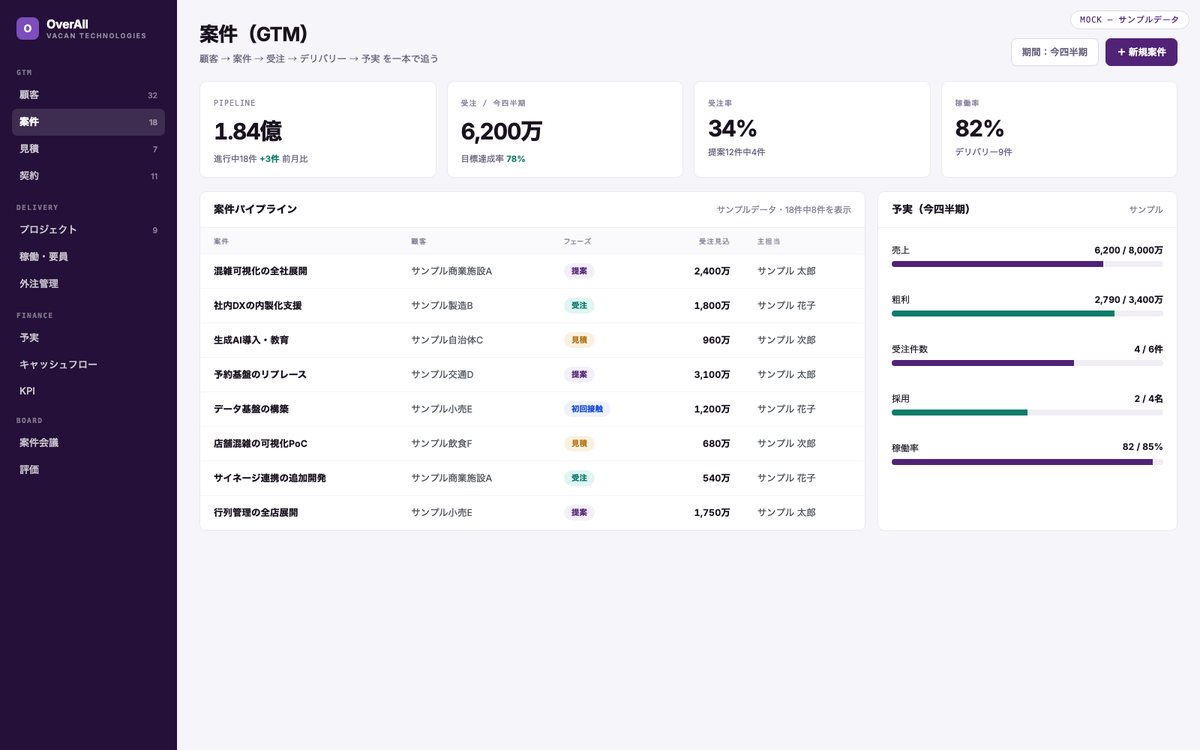Viewport: 1200px width, 750px height.
Task: Open 評価 sidebar item
Action: pyautogui.click(x=88, y=469)
